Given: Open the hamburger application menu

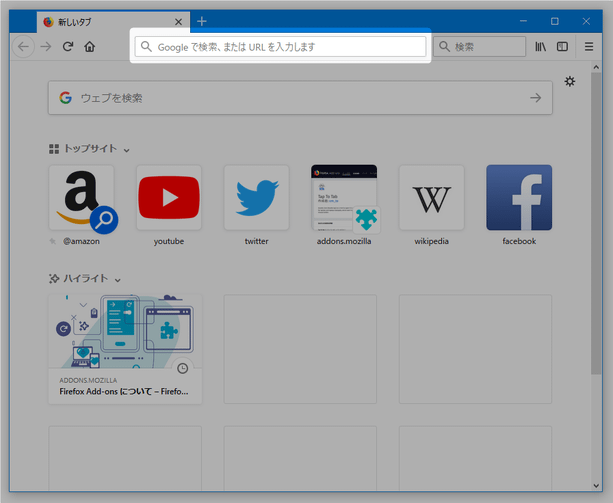Looking at the screenshot, I should point(589,47).
